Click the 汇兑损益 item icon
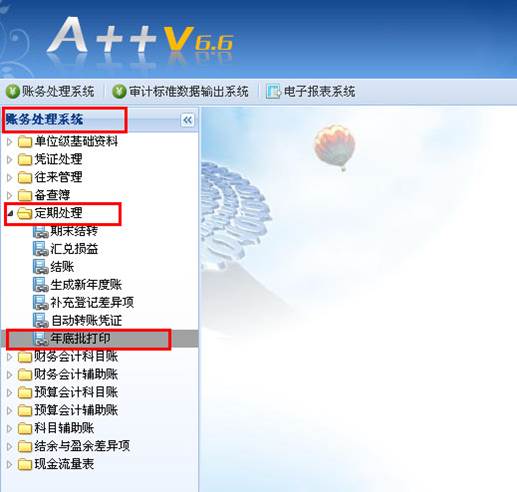517x492 pixels. (x=41, y=249)
